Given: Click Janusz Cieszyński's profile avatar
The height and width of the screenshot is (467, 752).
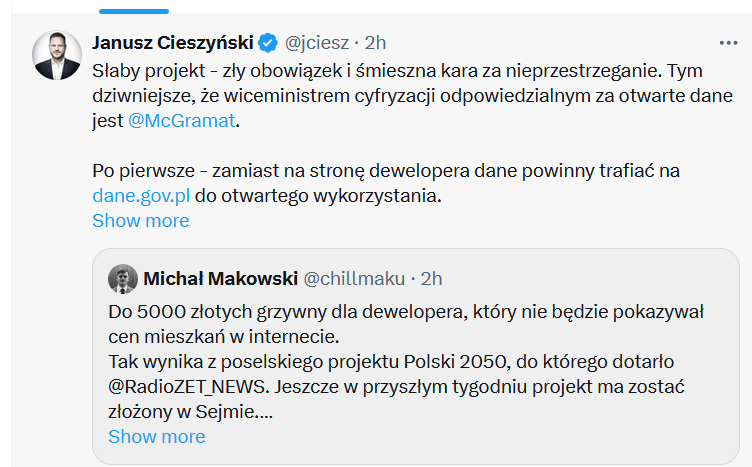Looking at the screenshot, I should coord(57,55).
